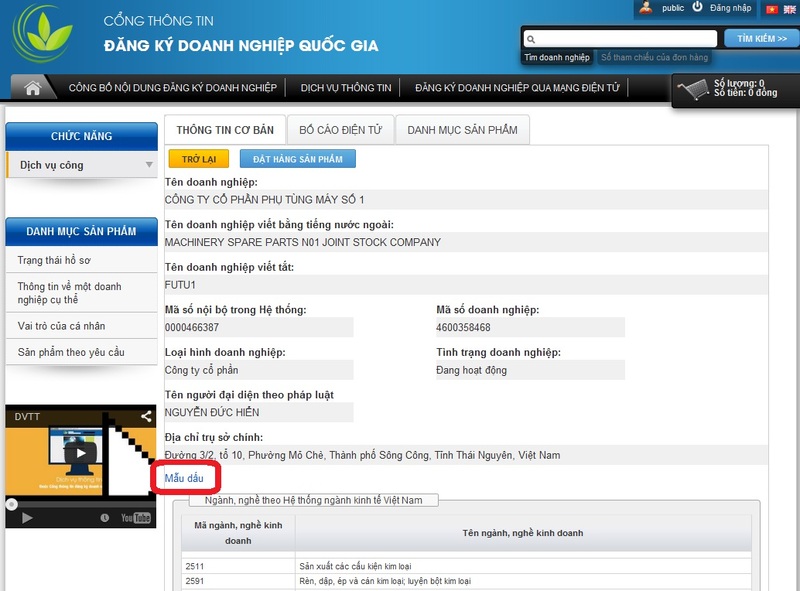800x591 pixels.
Task: Click the YouTube logo on video player
Action: click(x=135, y=518)
